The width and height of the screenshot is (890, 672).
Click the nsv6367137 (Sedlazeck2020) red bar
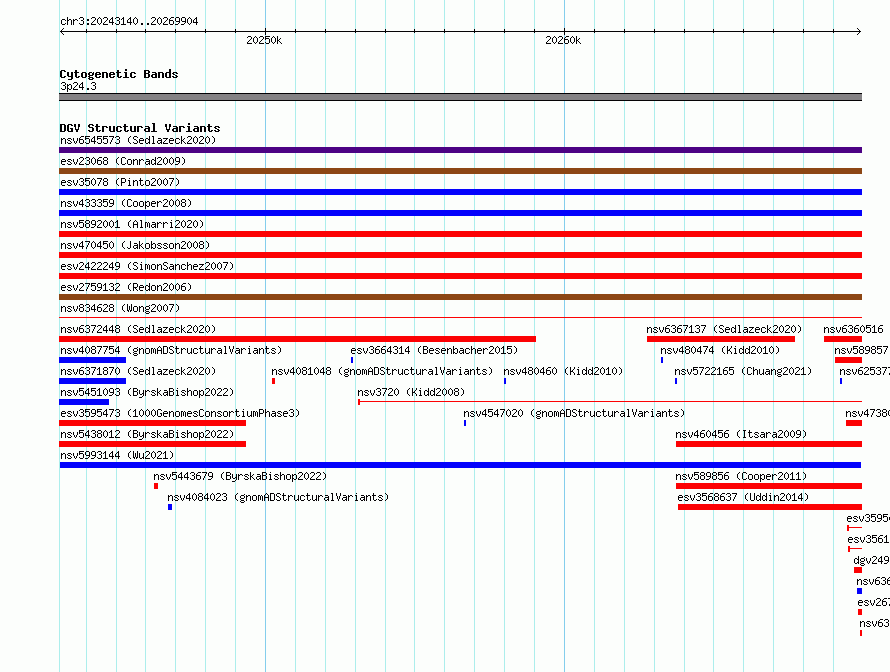[721, 339]
